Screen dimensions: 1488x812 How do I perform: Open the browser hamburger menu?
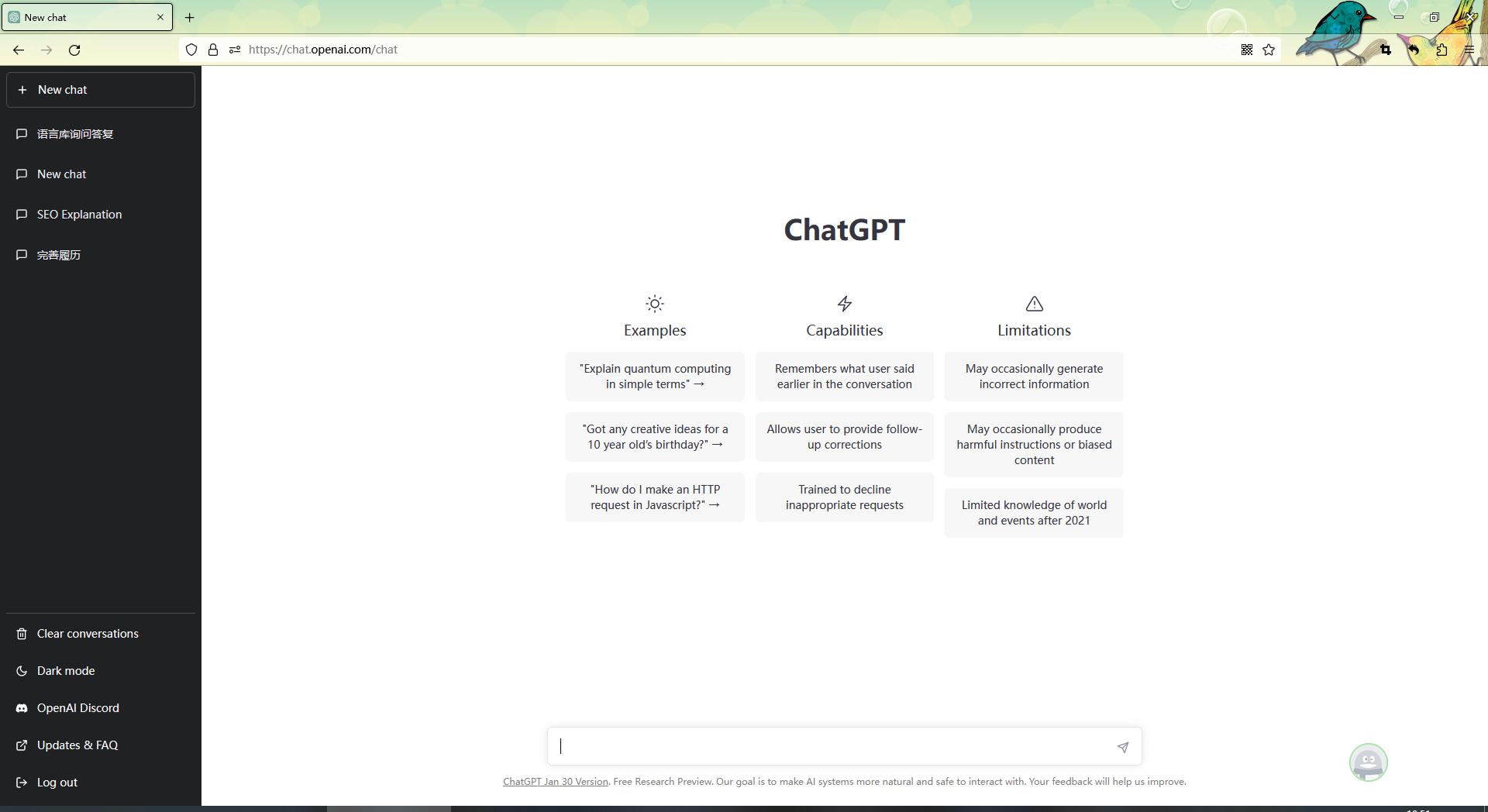(x=1469, y=50)
